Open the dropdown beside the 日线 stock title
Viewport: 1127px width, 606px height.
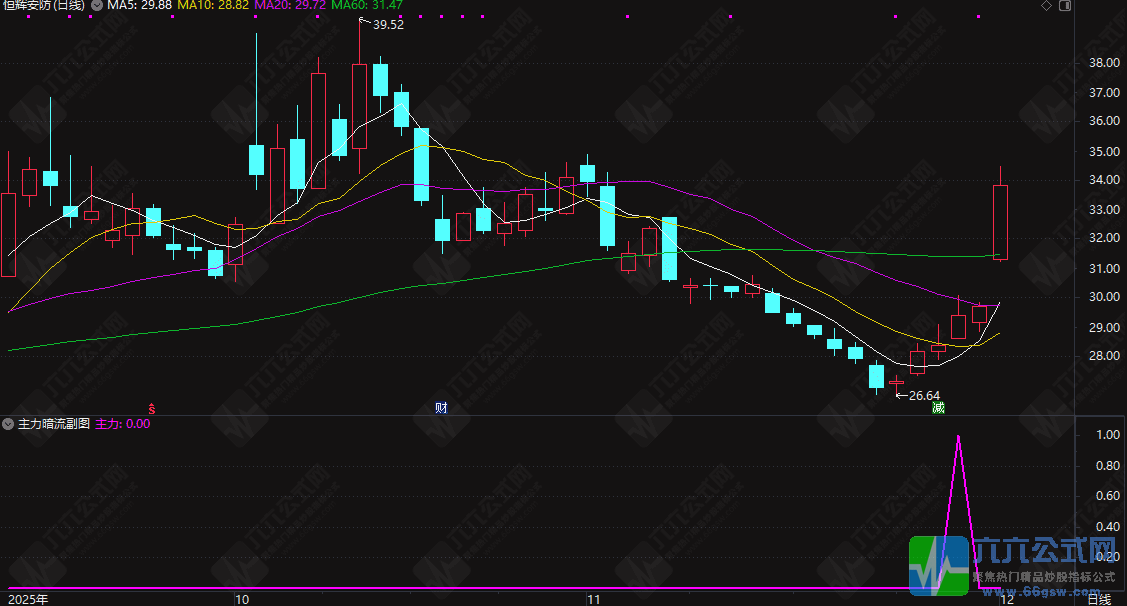(x=96, y=5)
